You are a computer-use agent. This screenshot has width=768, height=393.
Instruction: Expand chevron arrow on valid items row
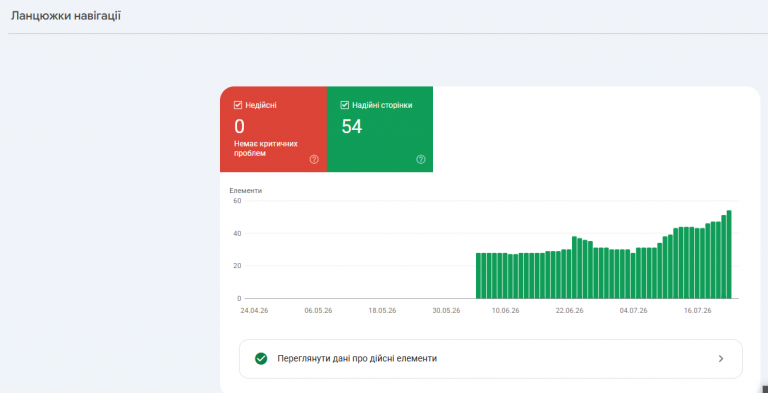(720, 359)
